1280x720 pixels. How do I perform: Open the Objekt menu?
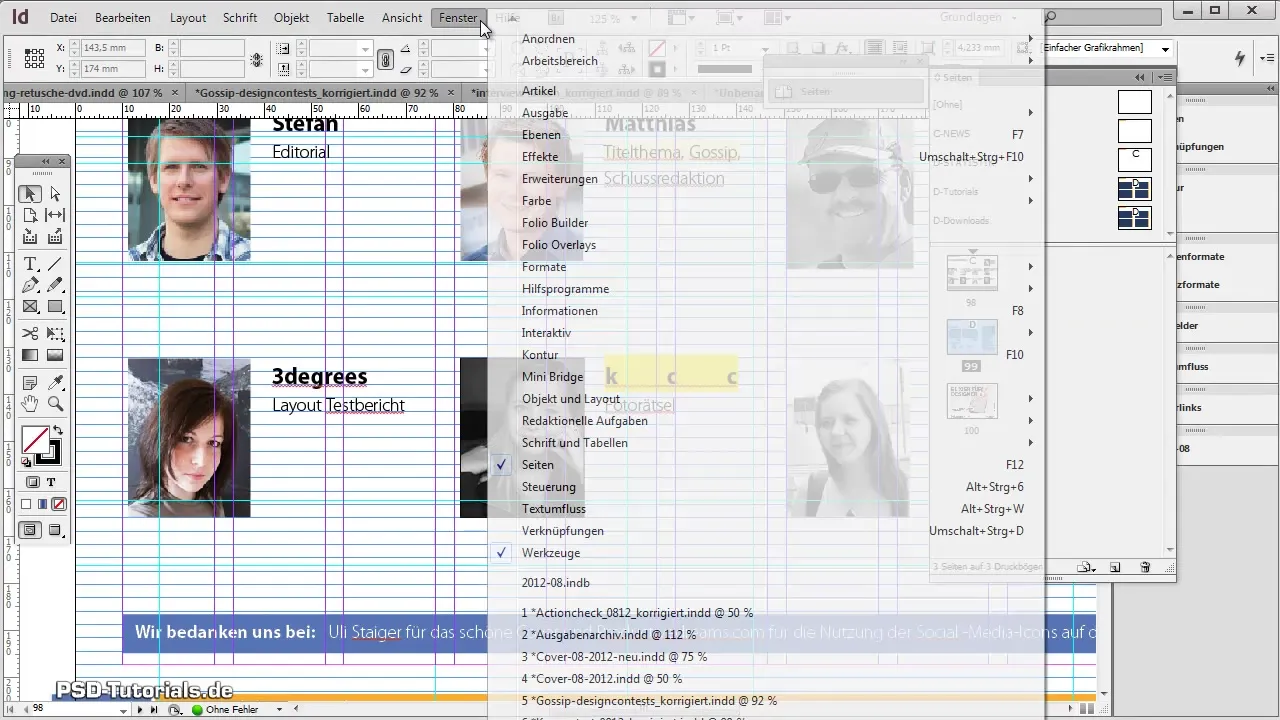pos(291,18)
